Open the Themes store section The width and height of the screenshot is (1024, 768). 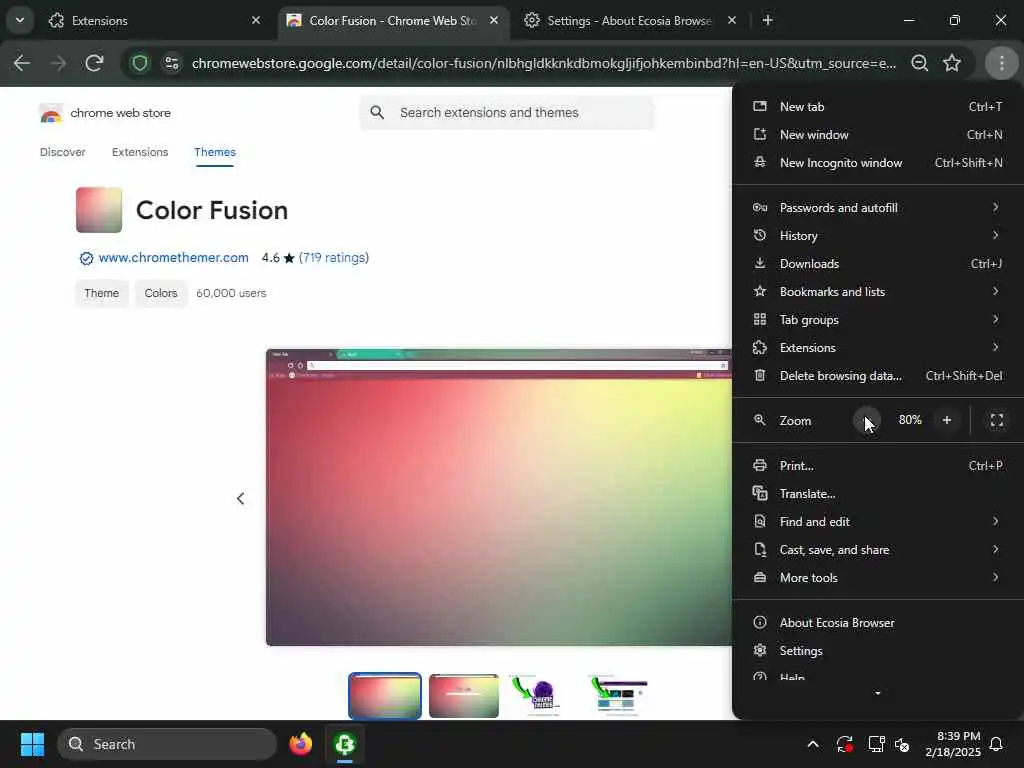click(x=215, y=152)
